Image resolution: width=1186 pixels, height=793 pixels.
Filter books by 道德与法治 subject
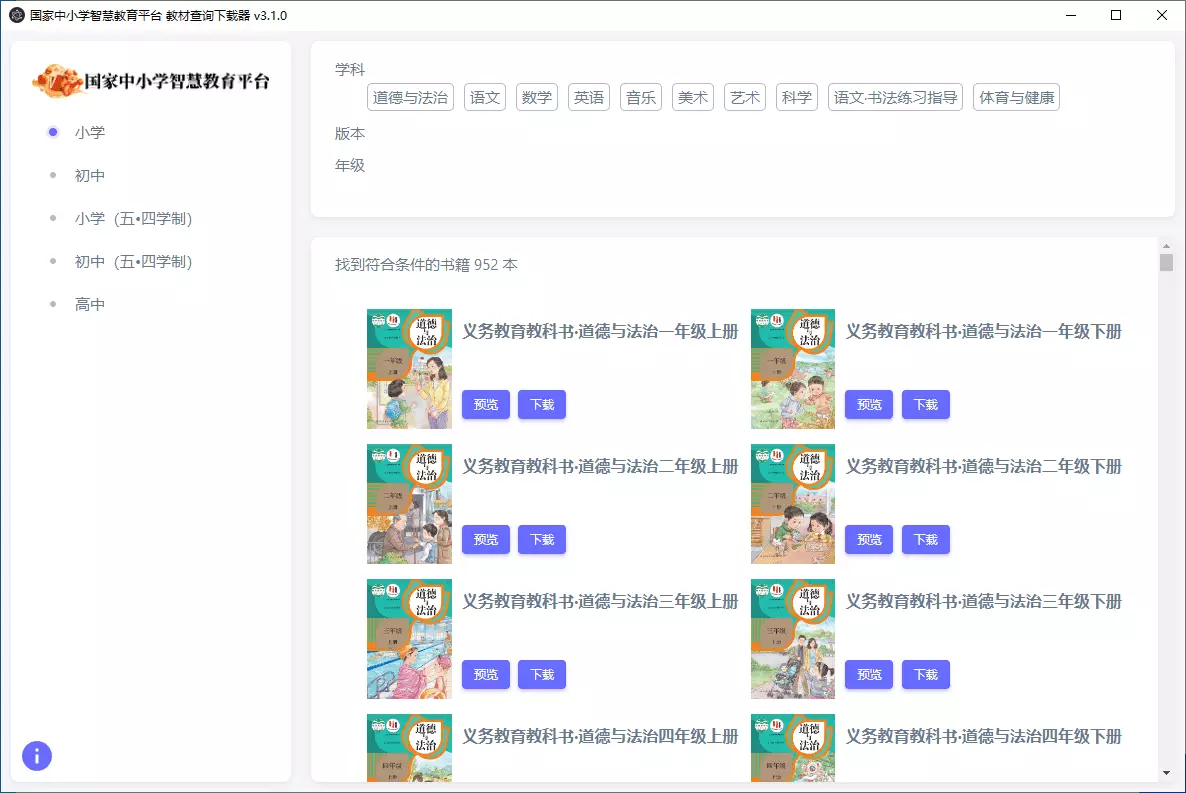tap(410, 97)
